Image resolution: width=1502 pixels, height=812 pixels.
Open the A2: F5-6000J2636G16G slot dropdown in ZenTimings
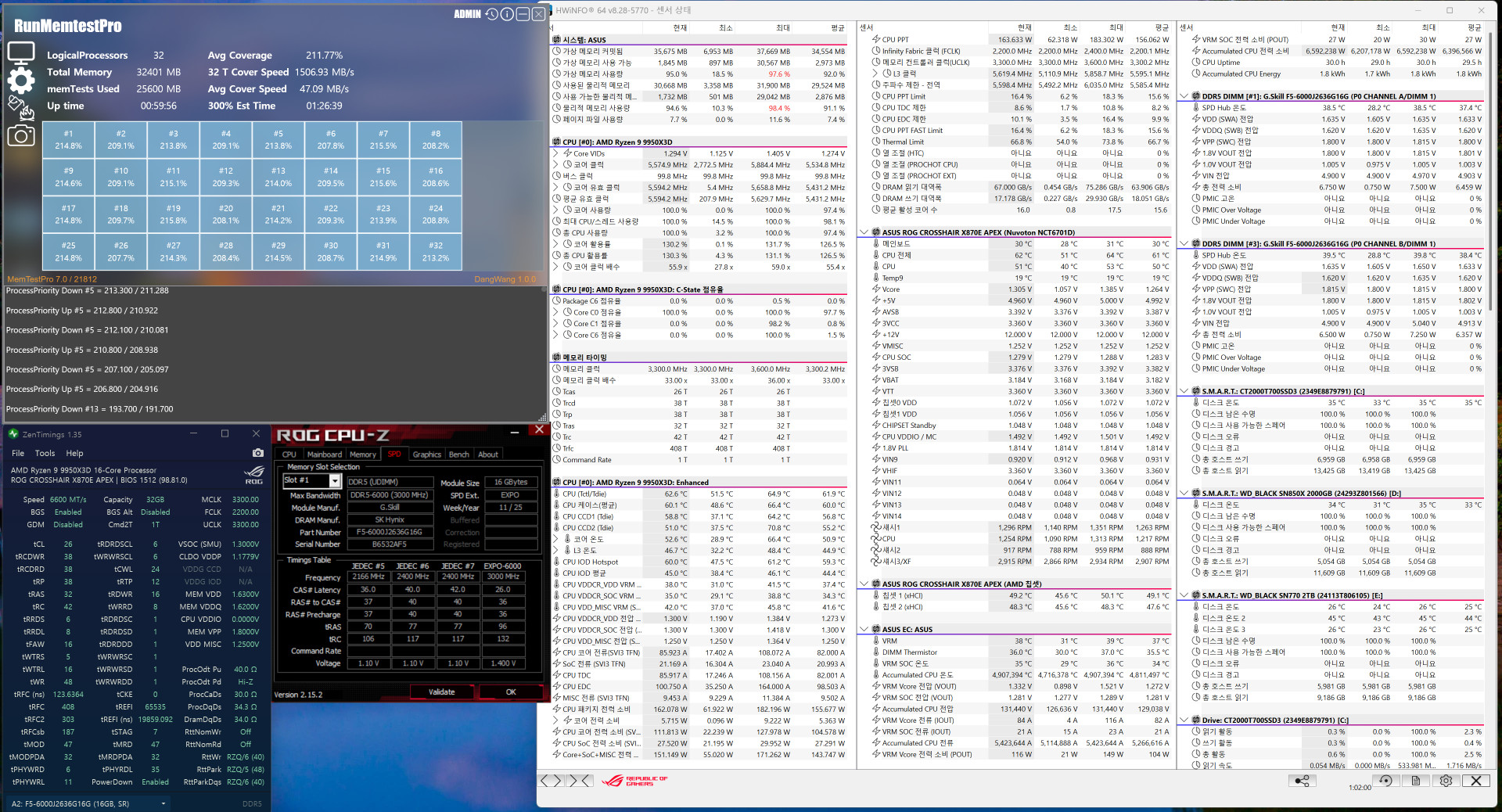(x=163, y=803)
